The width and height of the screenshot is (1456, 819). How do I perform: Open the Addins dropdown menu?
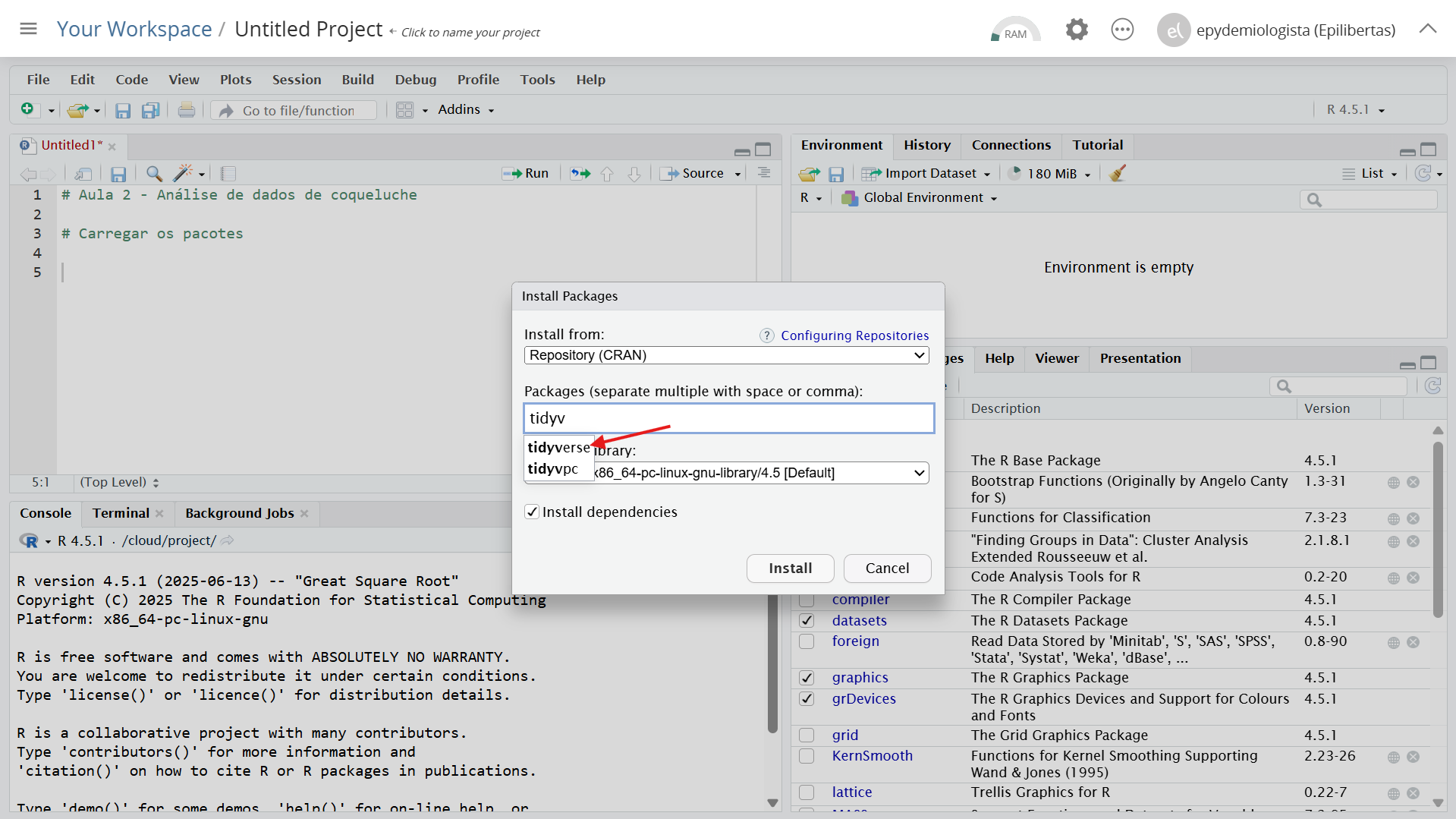pos(465,110)
